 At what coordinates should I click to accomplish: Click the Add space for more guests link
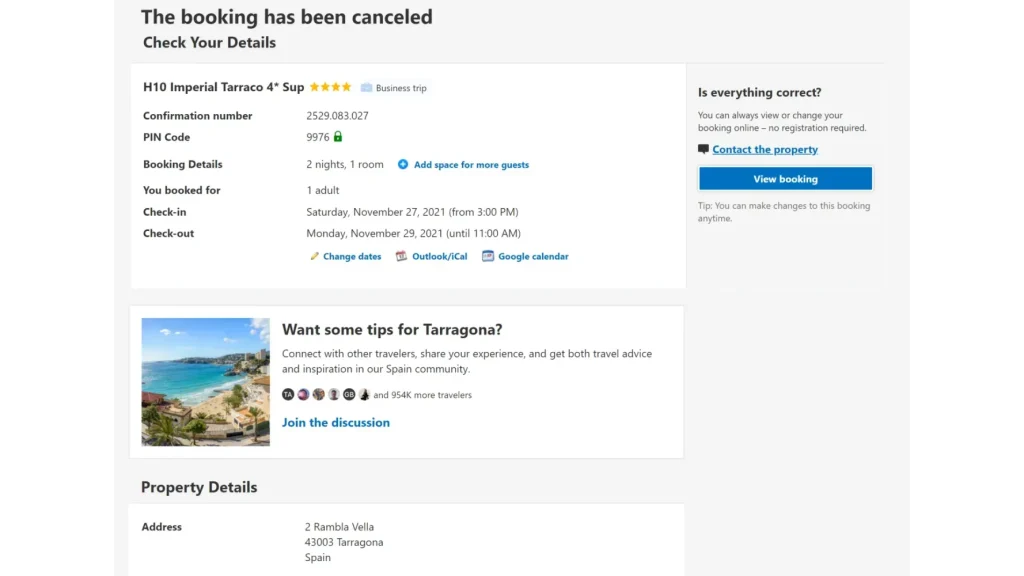click(x=471, y=165)
